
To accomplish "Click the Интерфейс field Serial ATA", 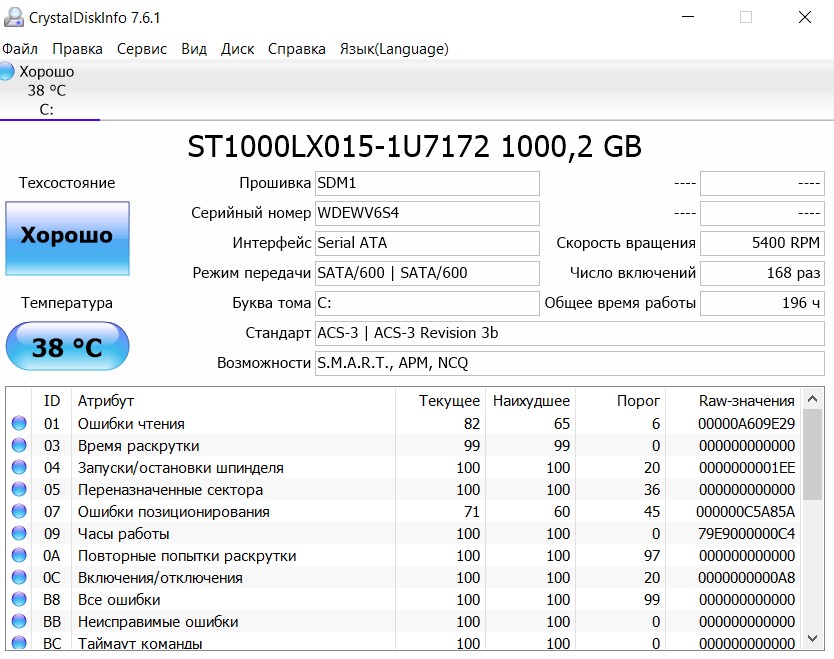I will point(427,243).
